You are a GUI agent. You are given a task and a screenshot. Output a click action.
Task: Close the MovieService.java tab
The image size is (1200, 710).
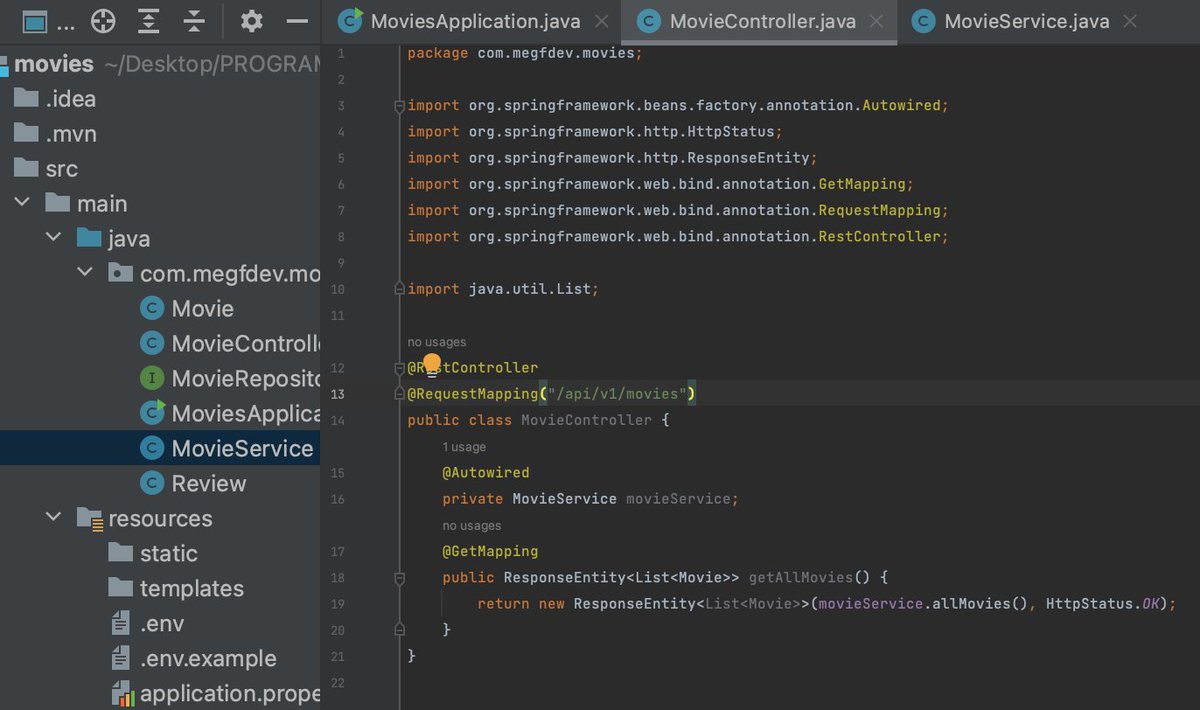1129,21
